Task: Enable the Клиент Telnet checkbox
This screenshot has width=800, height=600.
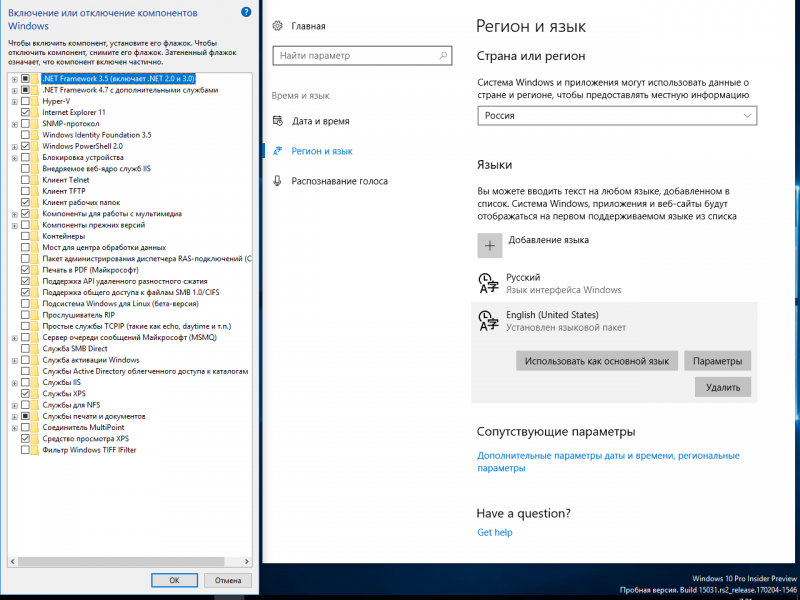Action: [x=25, y=180]
